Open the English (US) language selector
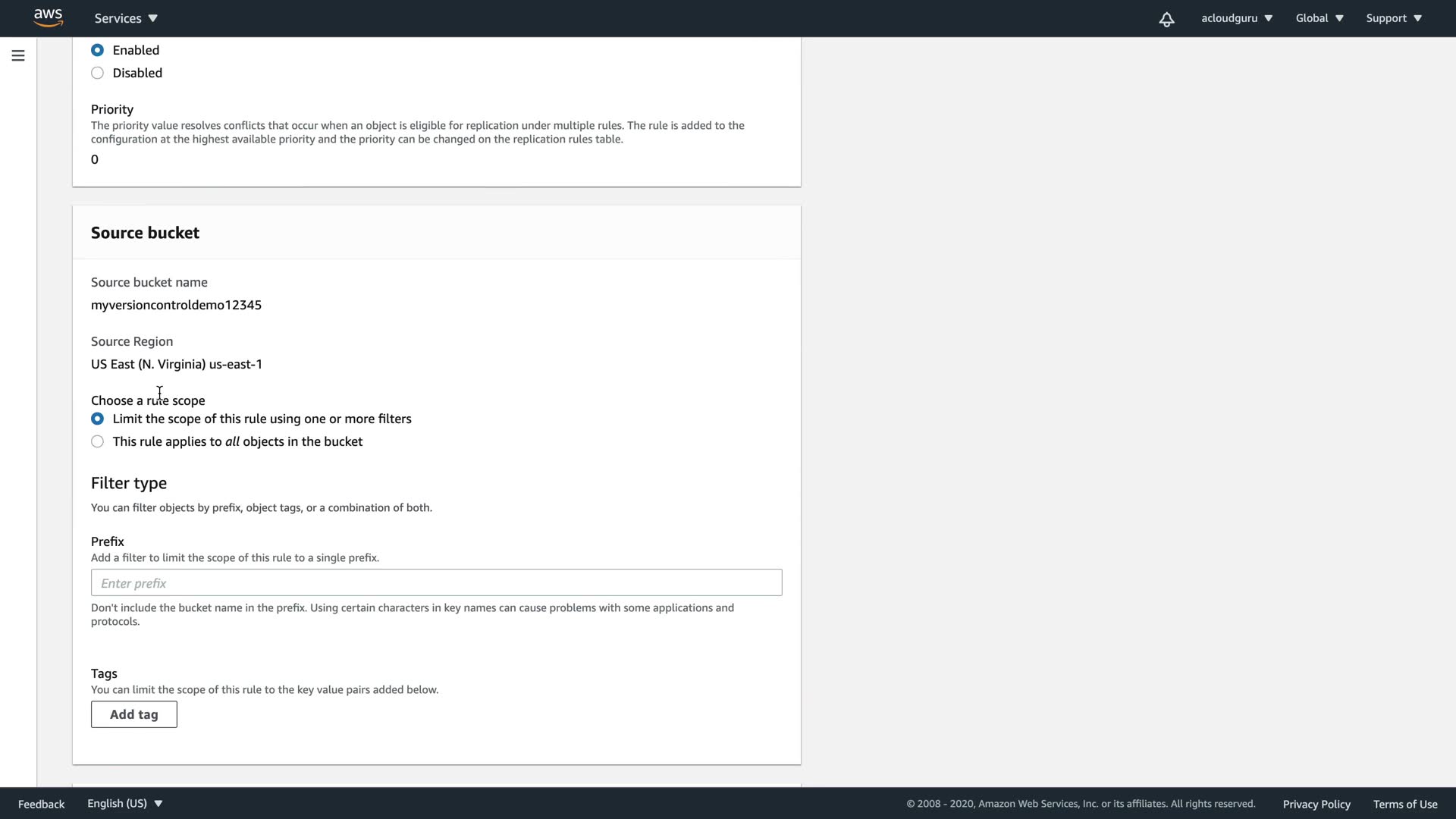1456x819 pixels. click(124, 803)
